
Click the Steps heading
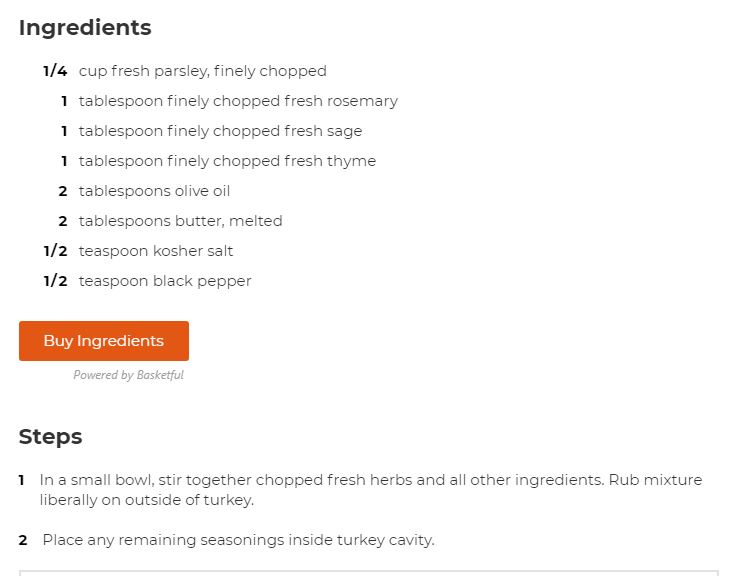click(50, 437)
